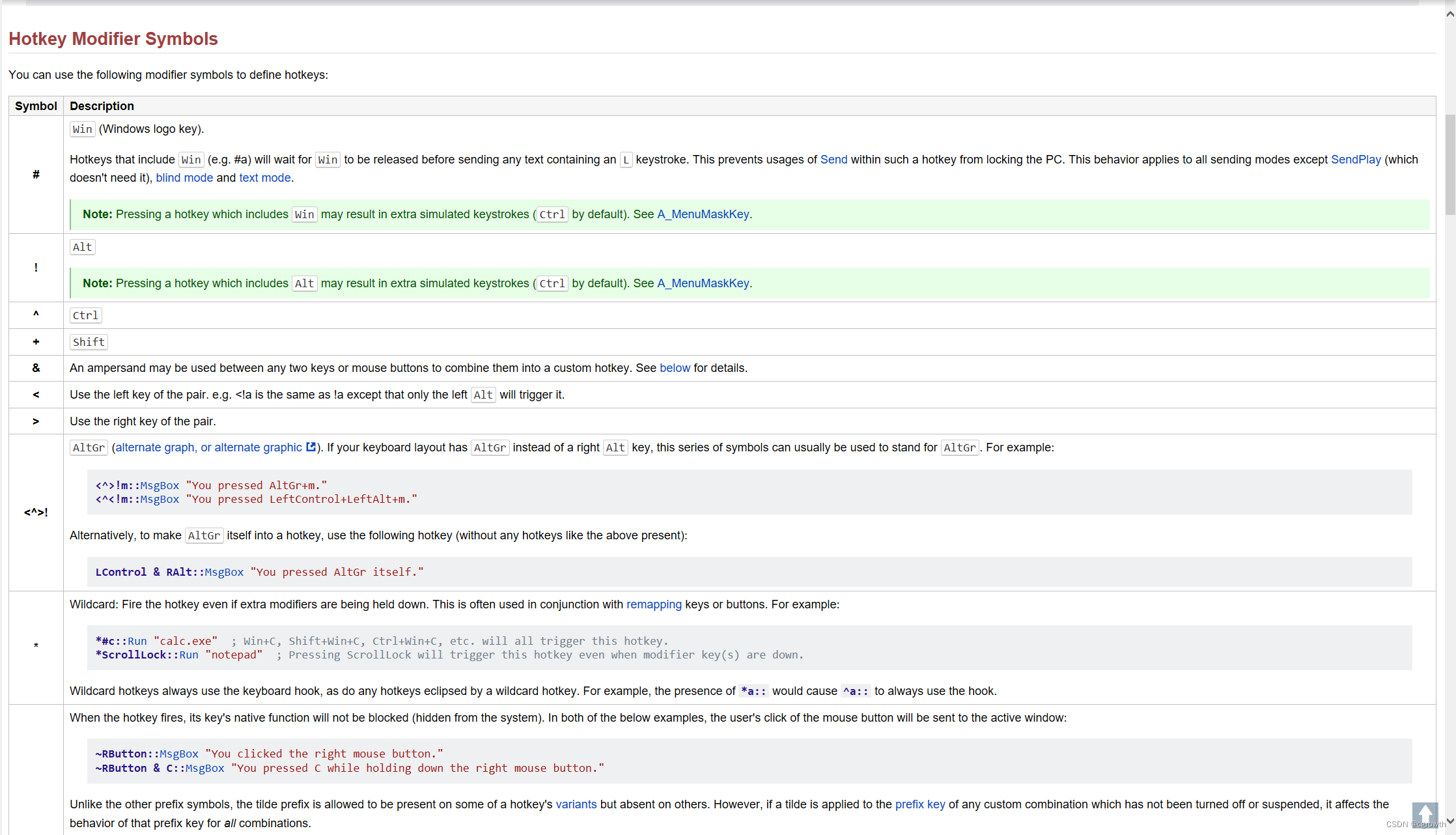This screenshot has height=835, width=1456.
Task: Click the Alt key label in ! row top
Action: point(82,247)
